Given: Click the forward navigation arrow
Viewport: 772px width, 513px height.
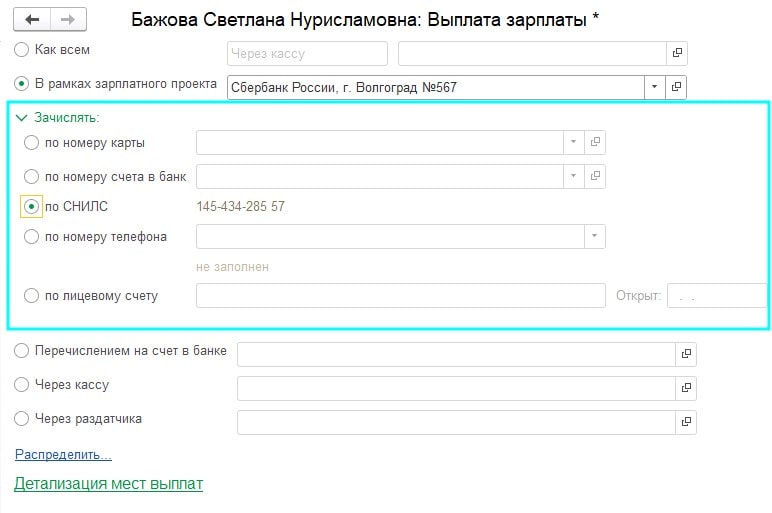Looking at the screenshot, I should [x=67, y=19].
